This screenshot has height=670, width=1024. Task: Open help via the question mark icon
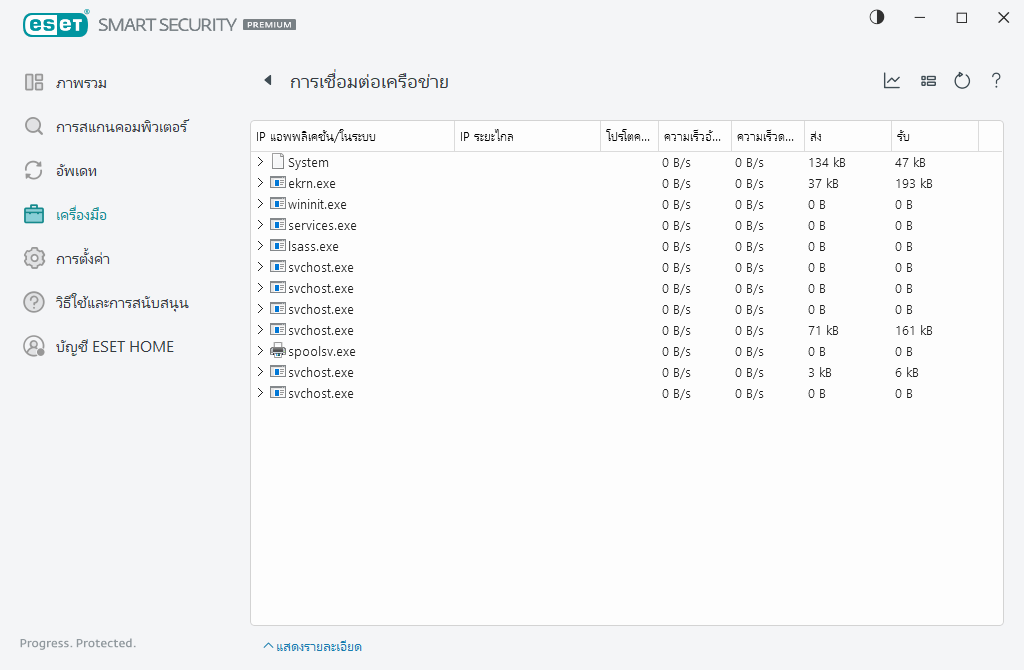995,81
